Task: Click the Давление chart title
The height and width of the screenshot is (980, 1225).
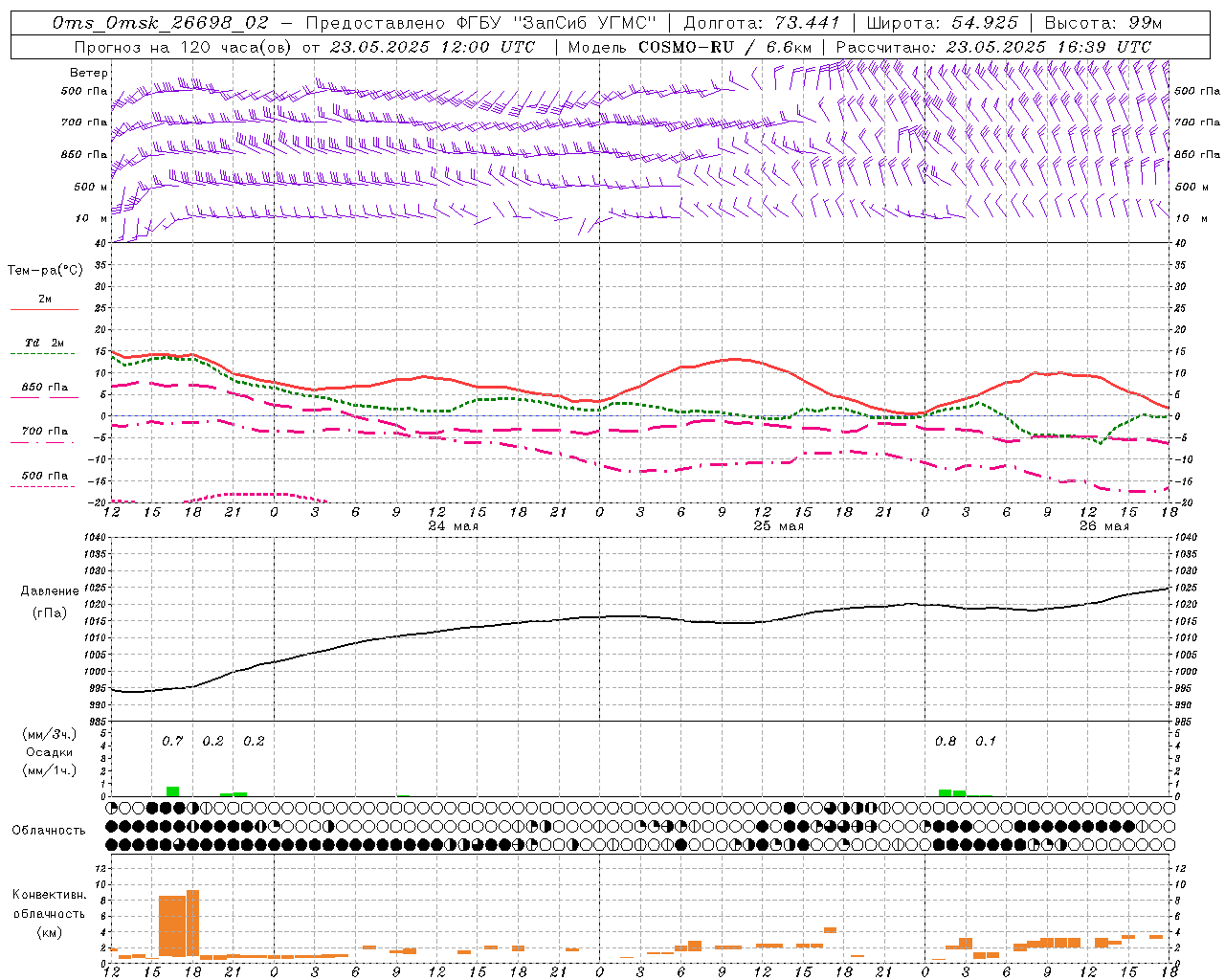Action: 49,591
